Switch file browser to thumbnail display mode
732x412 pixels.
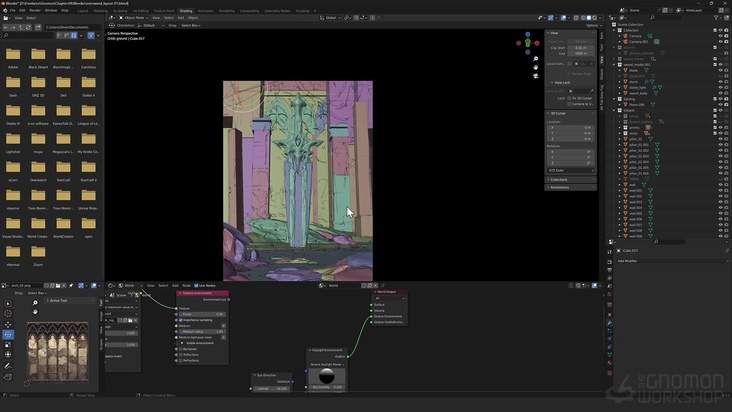click(74, 35)
